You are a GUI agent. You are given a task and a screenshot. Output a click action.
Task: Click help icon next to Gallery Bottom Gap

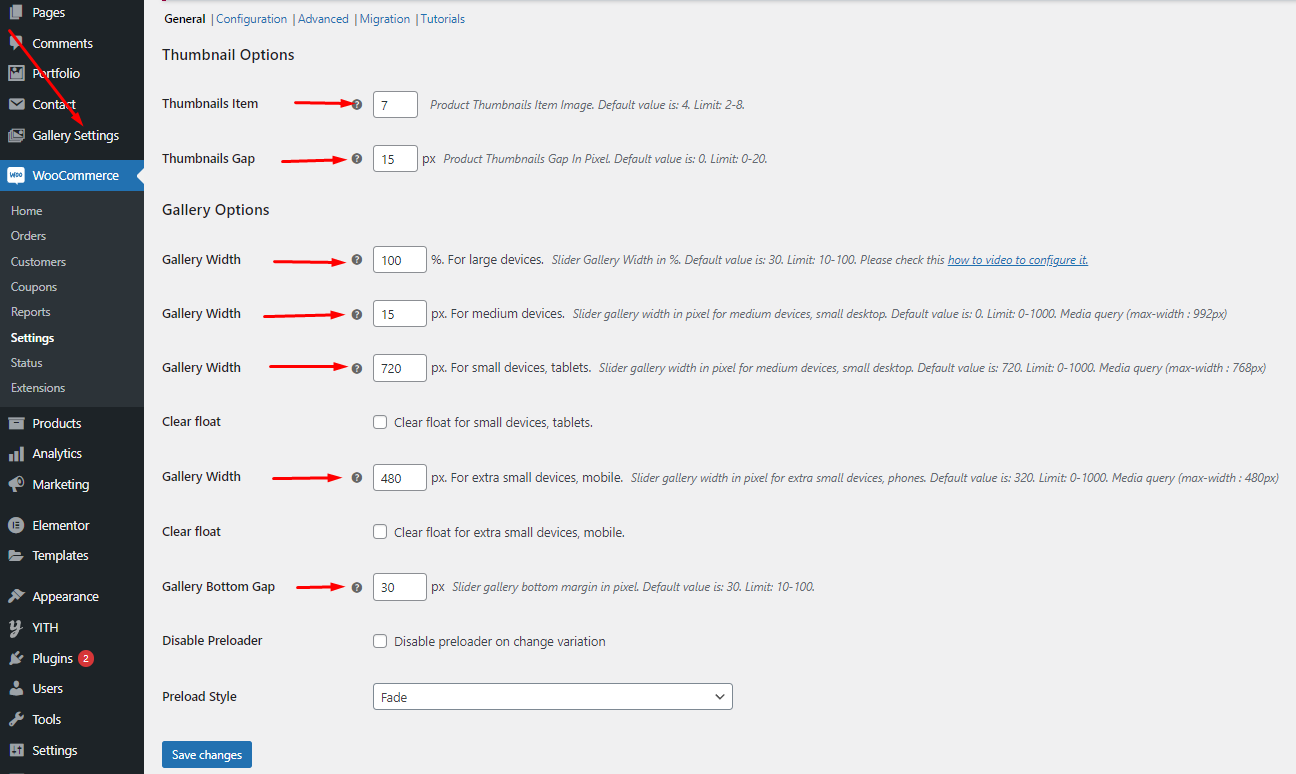tap(357, 587)
